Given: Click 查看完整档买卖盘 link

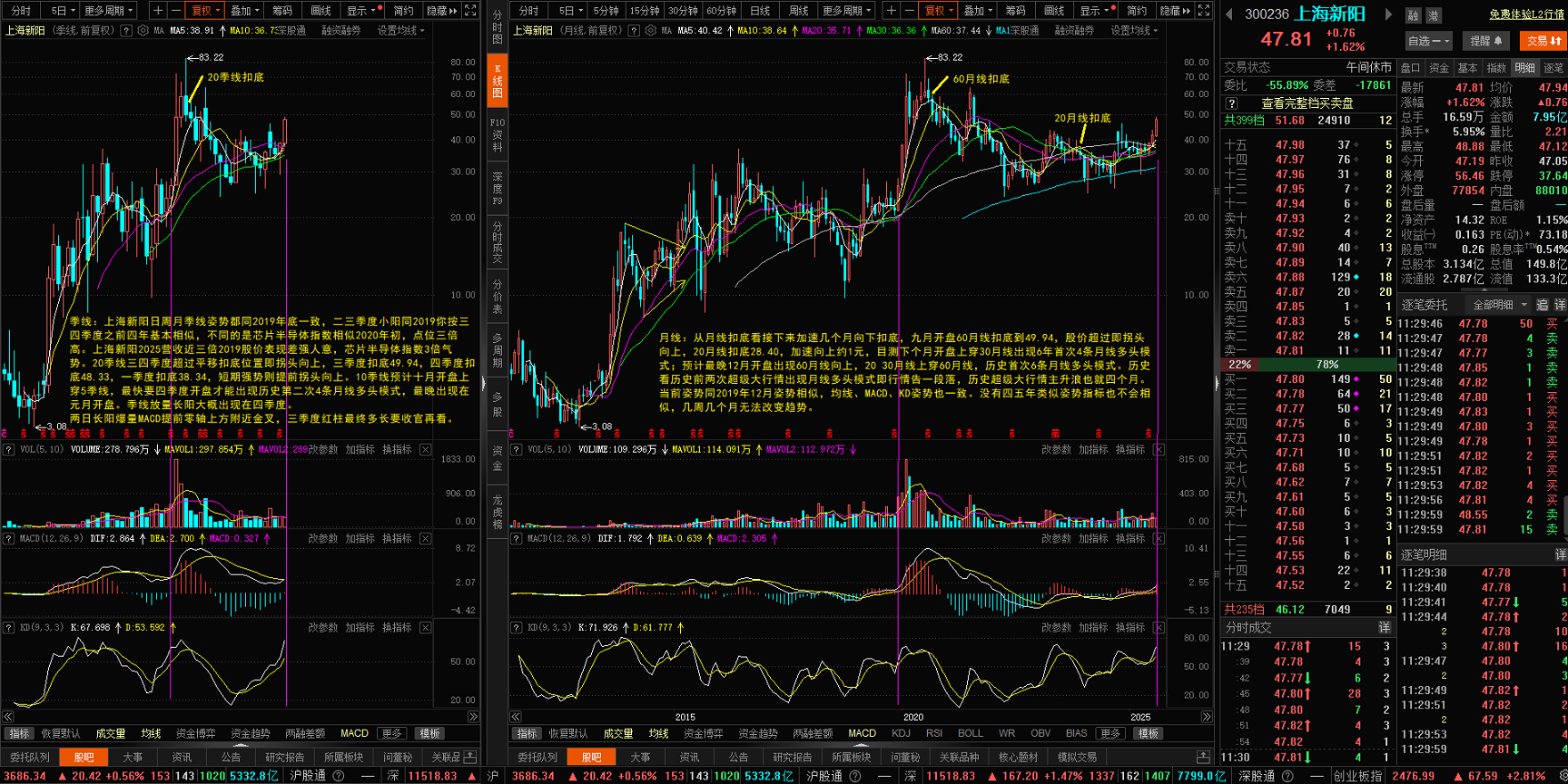Looking at the screenshot, I should [x=1307, y=103].
